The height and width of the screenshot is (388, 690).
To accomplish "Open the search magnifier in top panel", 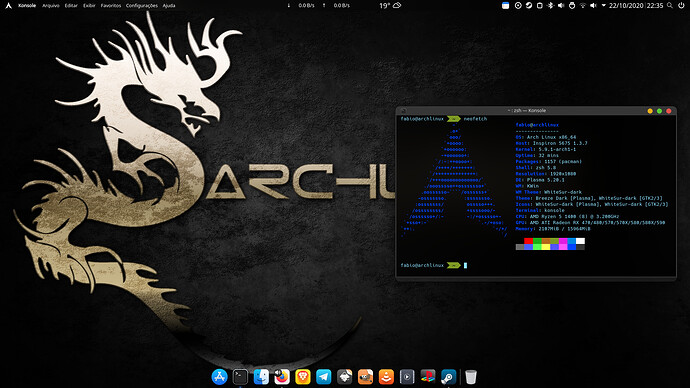I will pos(670,5).
